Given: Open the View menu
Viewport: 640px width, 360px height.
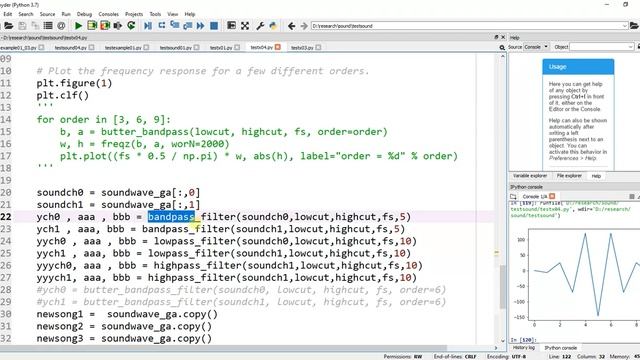Looking at the screenshot, I should click(173, 14).
